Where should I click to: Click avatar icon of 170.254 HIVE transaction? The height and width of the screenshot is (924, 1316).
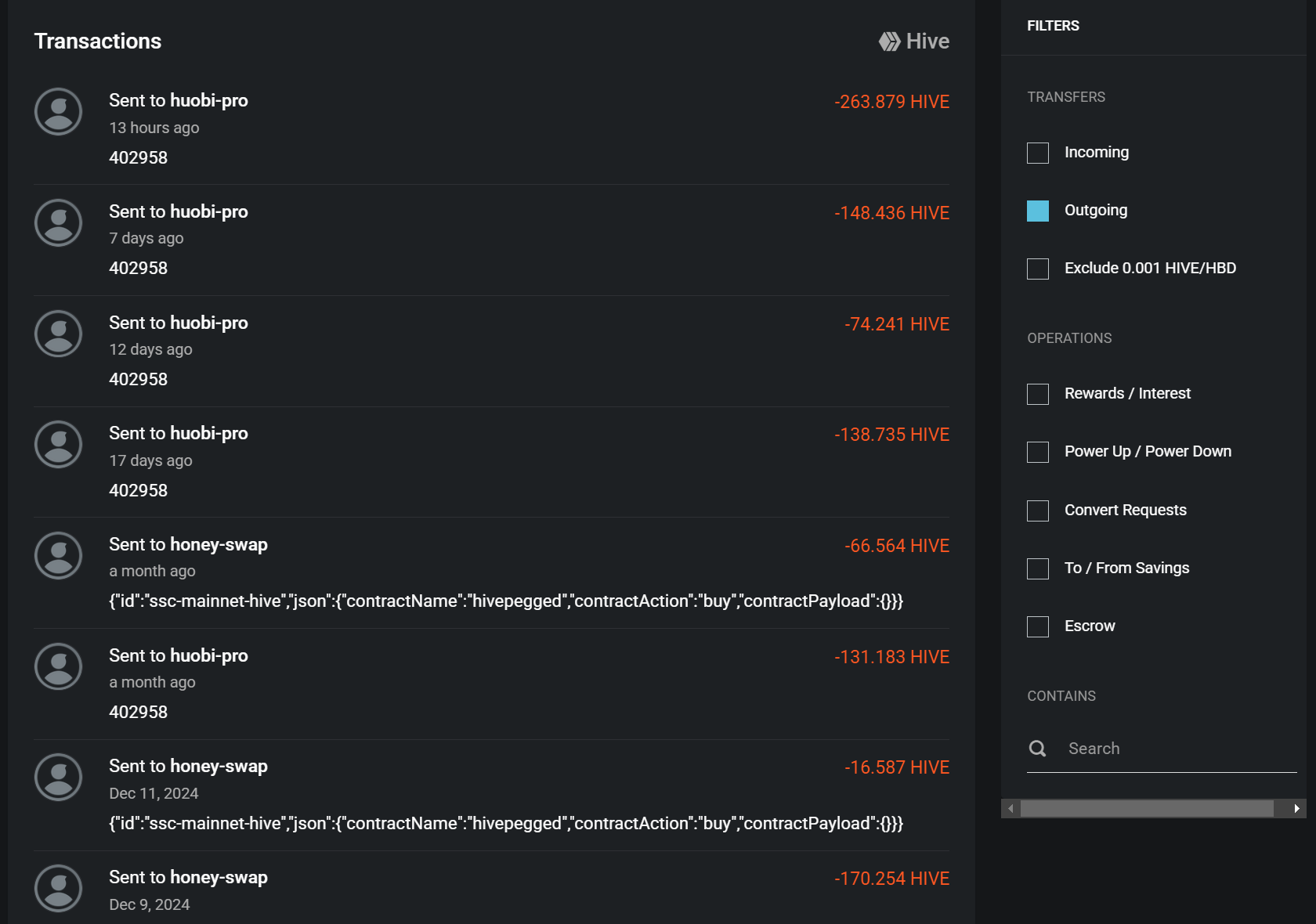(59, 888)
